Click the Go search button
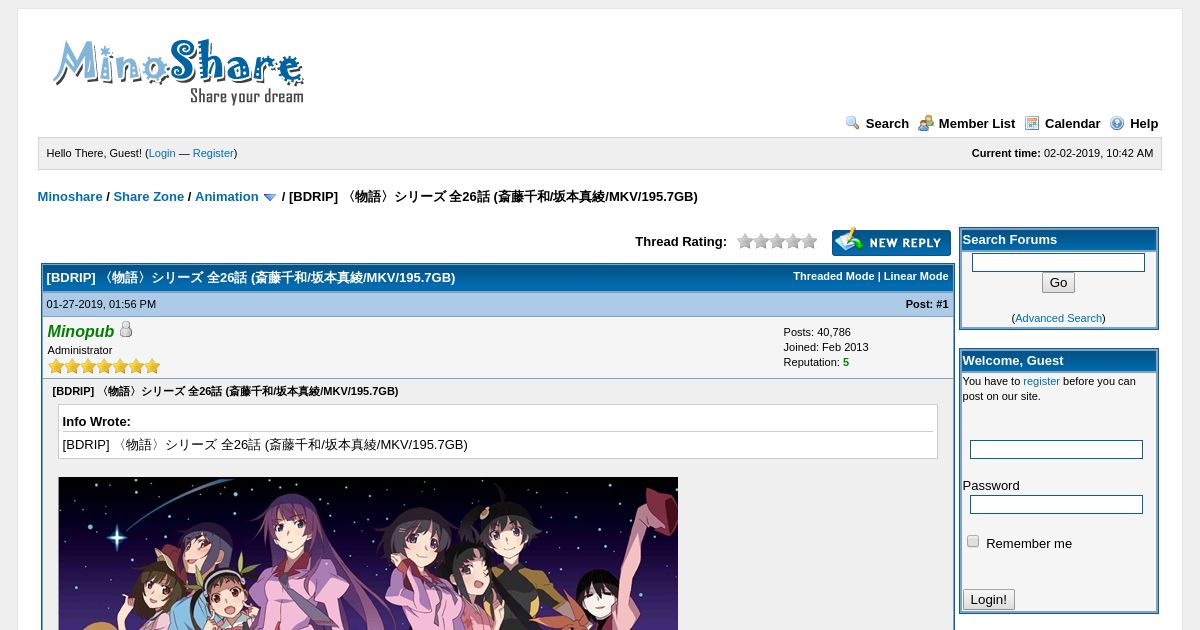This screenshot has height=630, width=1200. pos(1058,283)
